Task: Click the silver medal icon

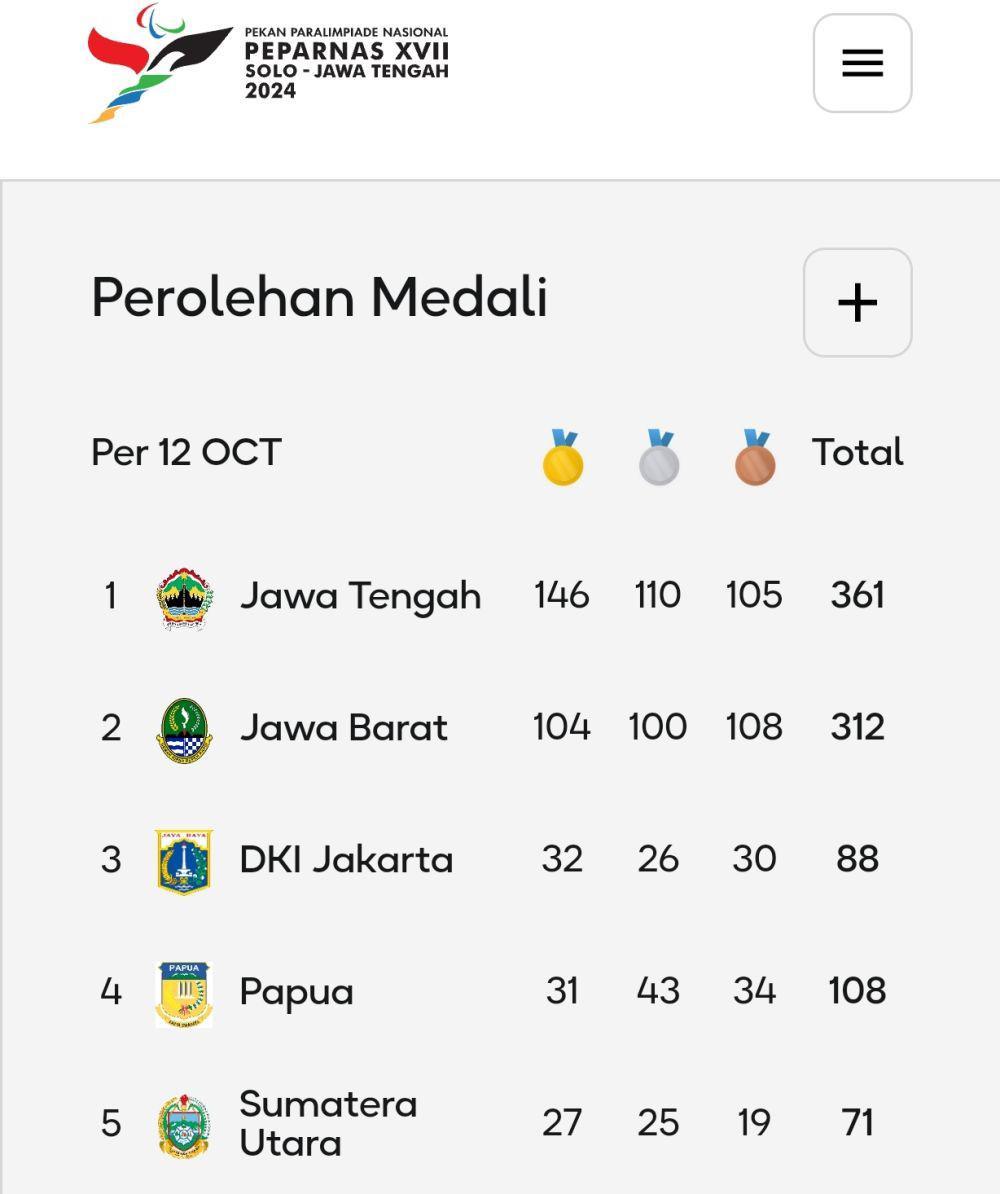Action: (x=659, y=457)
